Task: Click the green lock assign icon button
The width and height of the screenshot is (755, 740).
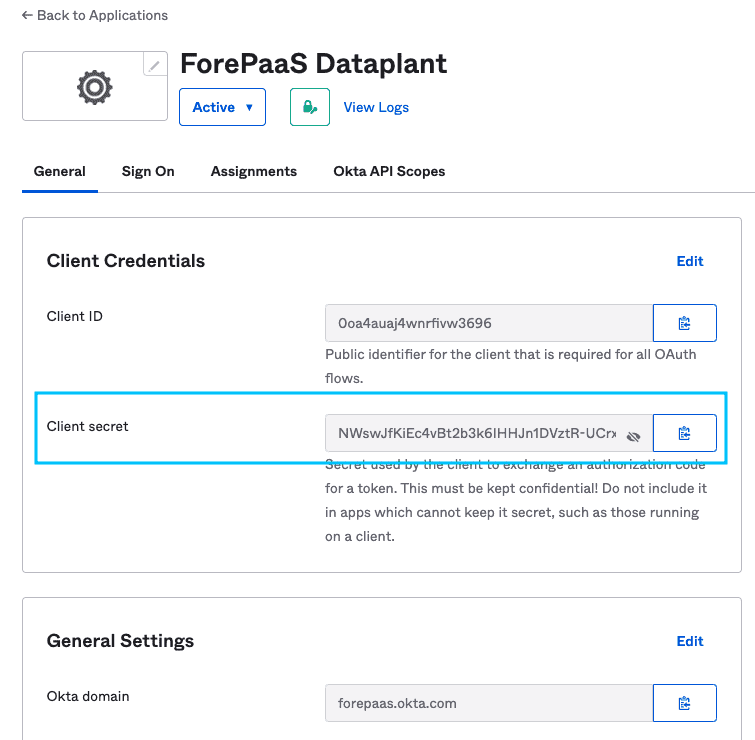Action: [310, 107]
